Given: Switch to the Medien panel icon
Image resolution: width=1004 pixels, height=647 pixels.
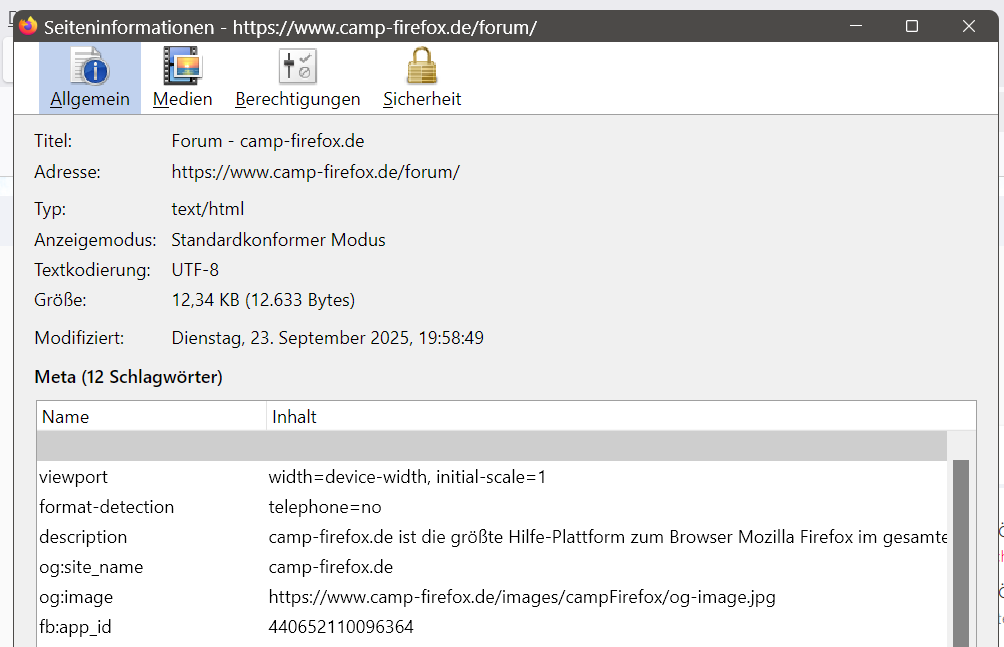Looking at the screenshot, I should point(182,67).
